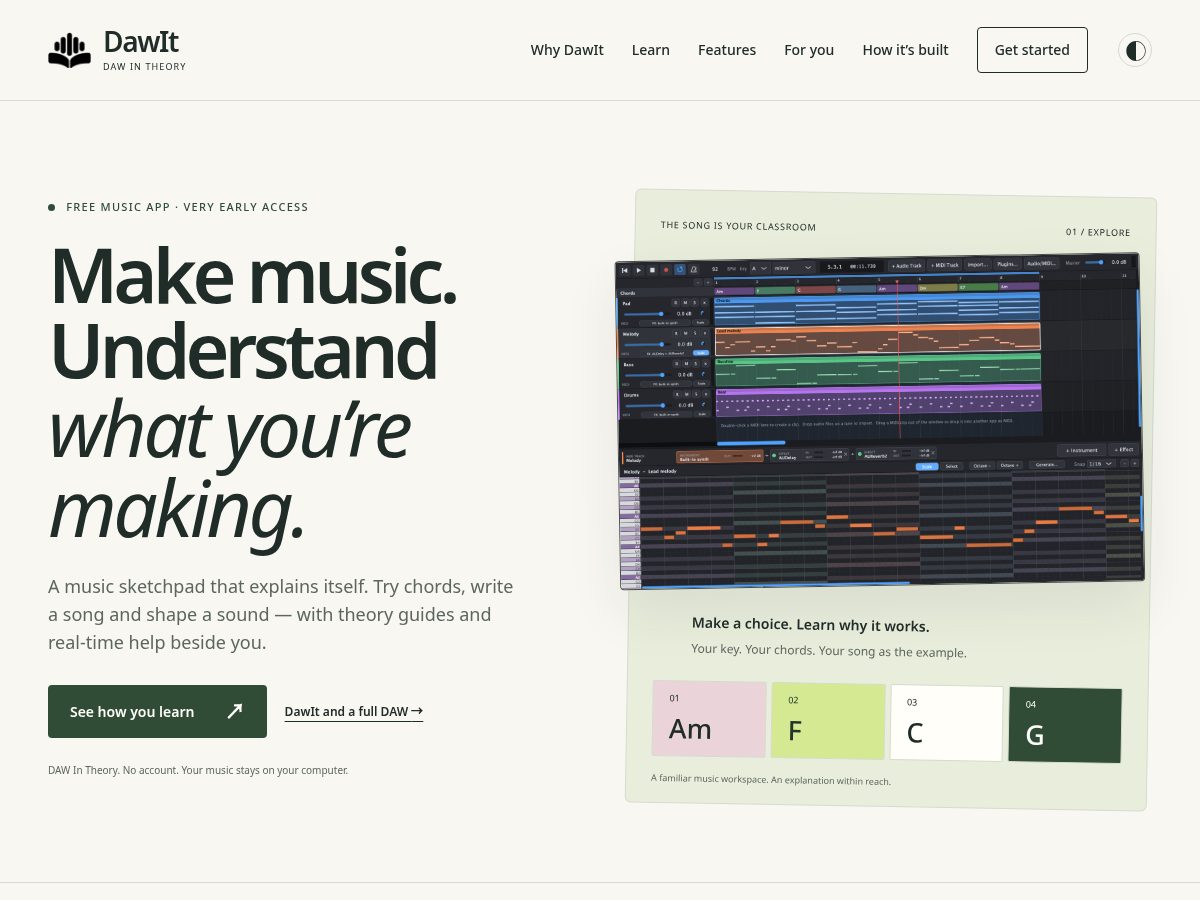Click the Octave + button in the piano roll
Screen dimensions: 1200x900
pyautogui.click(x=1009, y=466)
